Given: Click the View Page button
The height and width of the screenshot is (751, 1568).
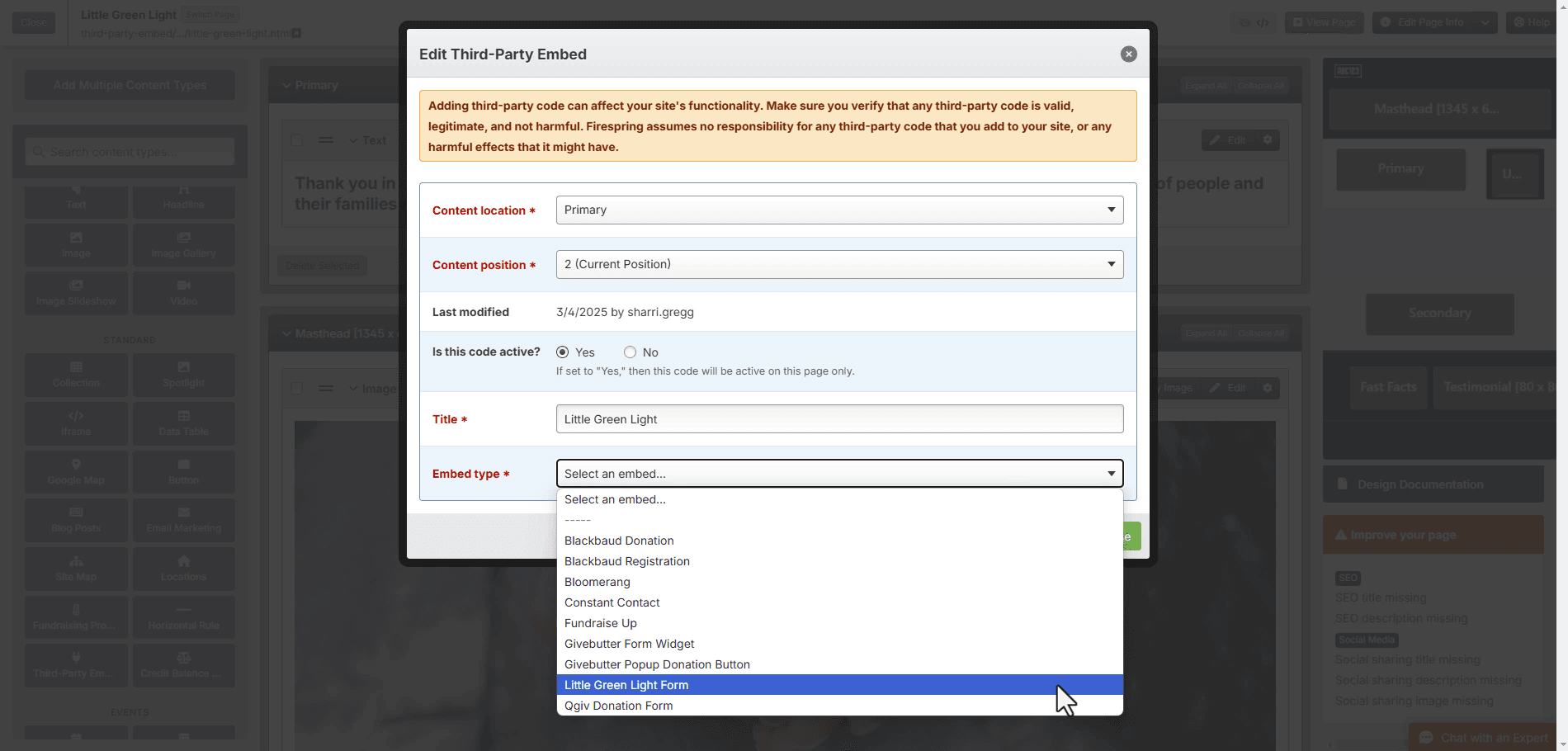Looking at the screenshot, I should (1324, 22).
